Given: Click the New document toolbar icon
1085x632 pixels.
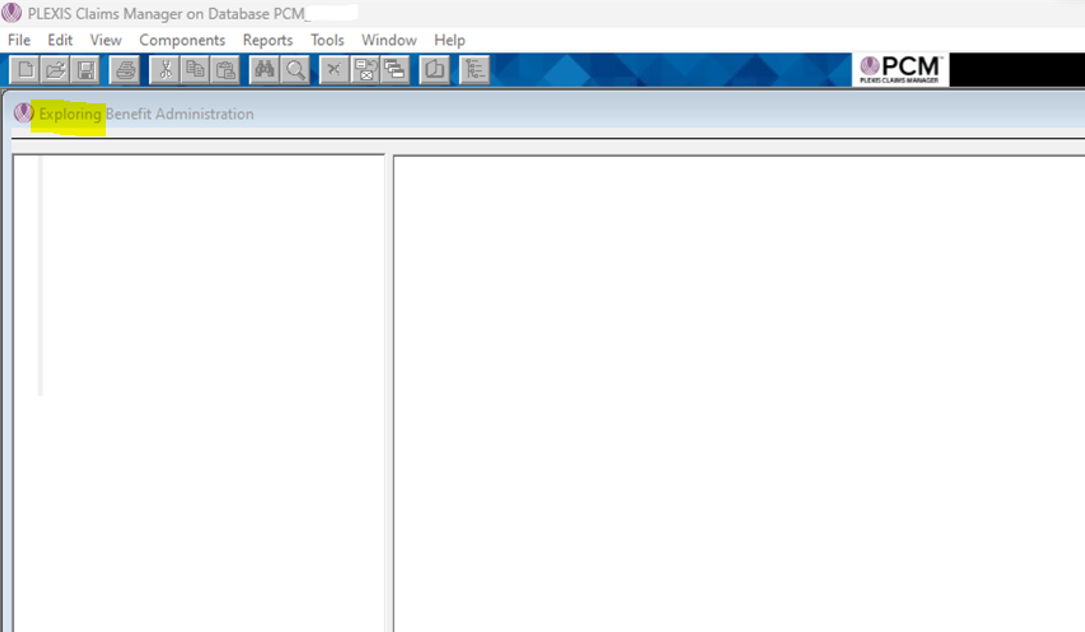Looking at the screenshot, I should pos(25,70).
